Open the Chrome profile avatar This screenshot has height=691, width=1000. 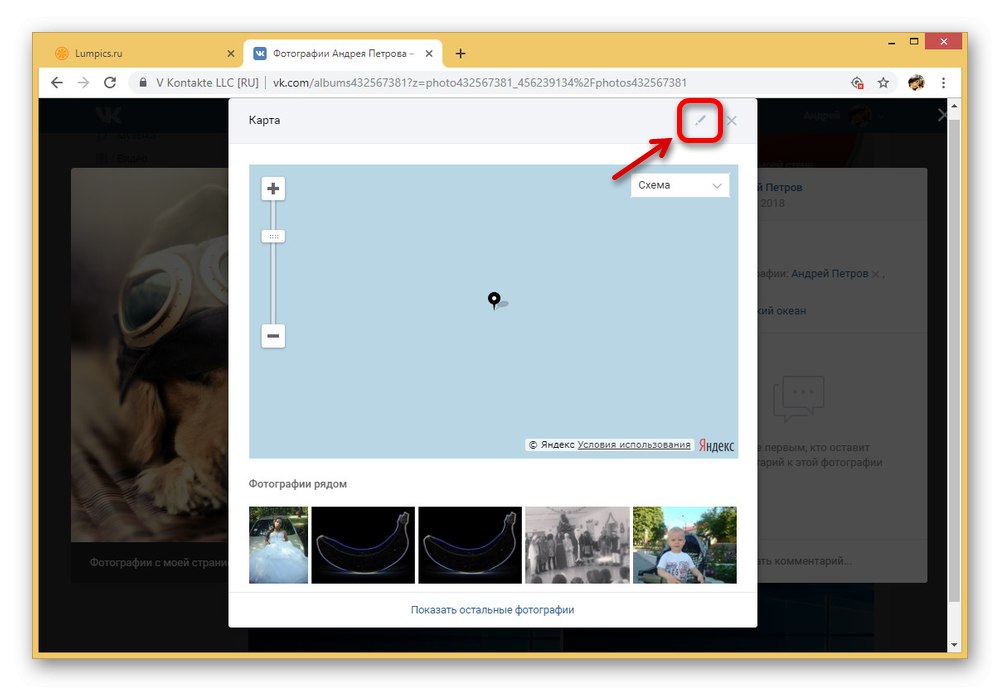916,82
